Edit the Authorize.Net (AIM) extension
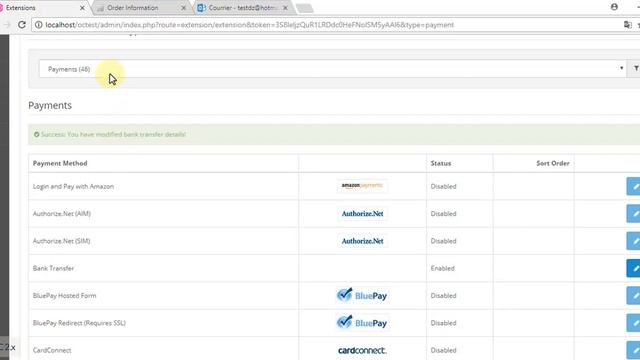The image size is (640, 360). tap(633, 214)
